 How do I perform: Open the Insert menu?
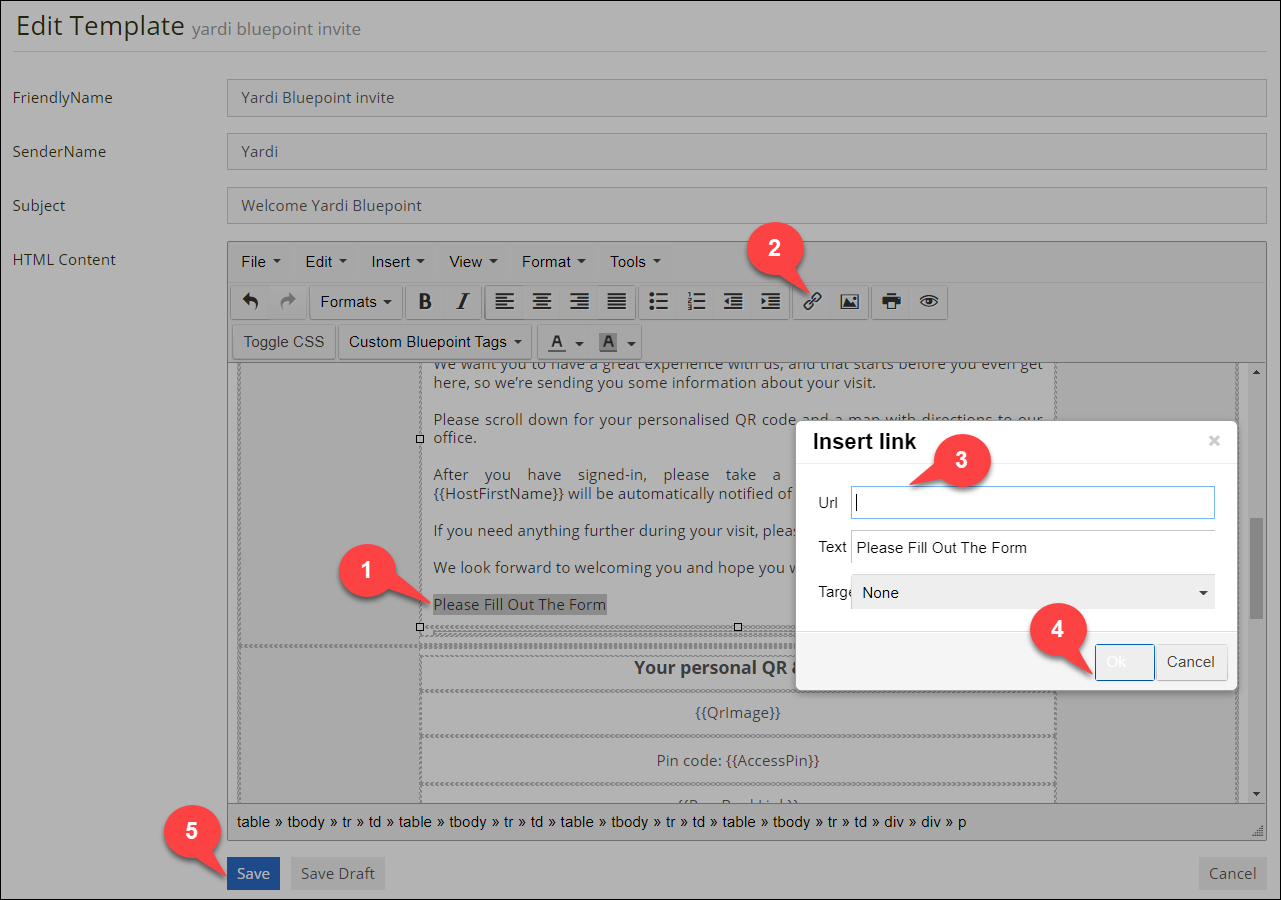398,262
